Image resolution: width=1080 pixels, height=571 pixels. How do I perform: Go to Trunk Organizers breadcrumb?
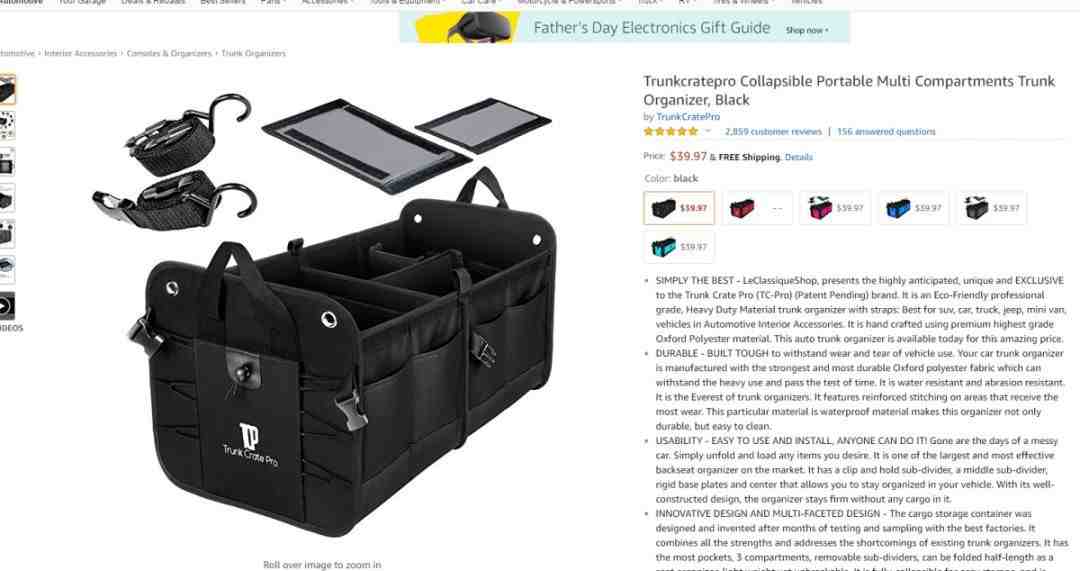tap(253, 53)
